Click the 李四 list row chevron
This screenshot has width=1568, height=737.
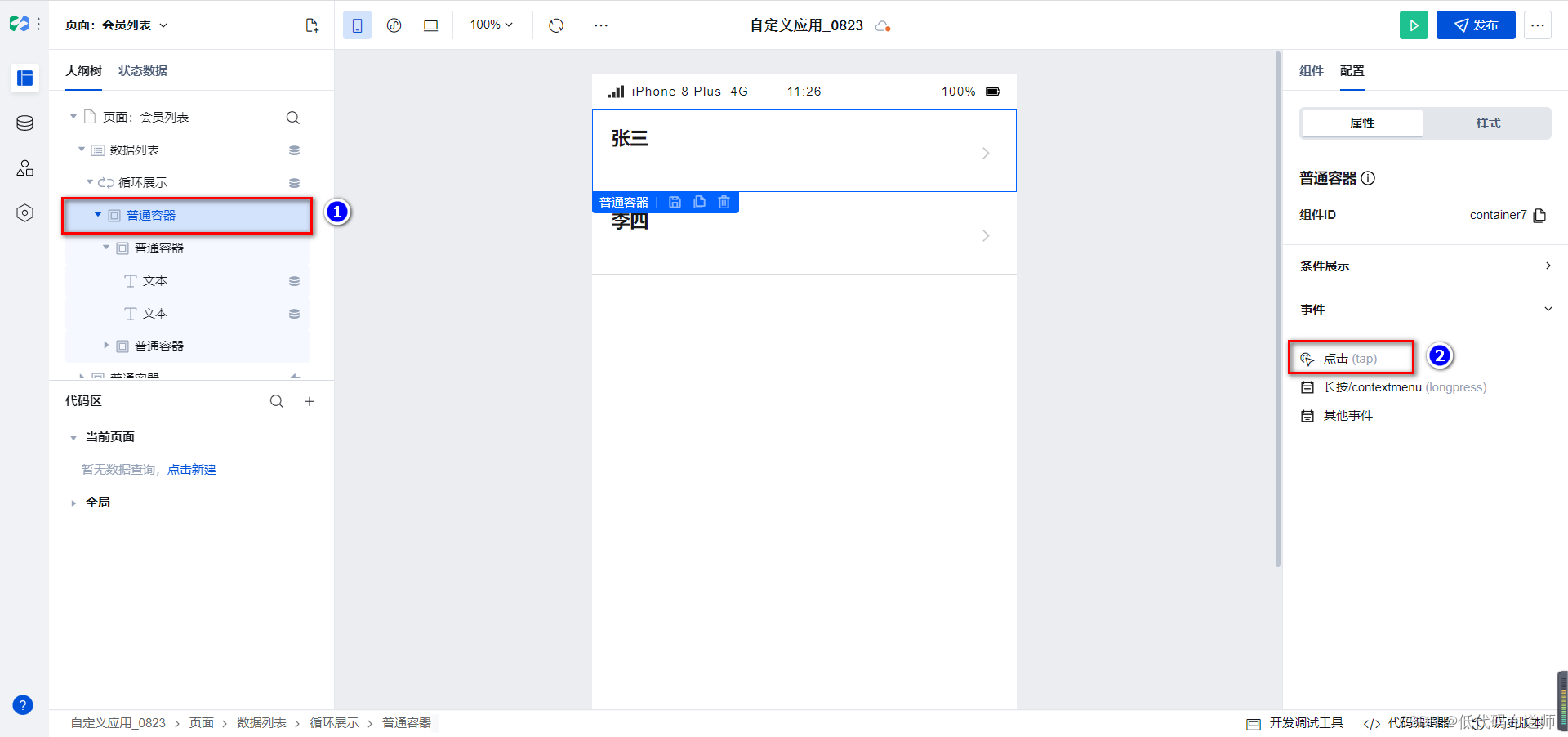tap(986, 236)
